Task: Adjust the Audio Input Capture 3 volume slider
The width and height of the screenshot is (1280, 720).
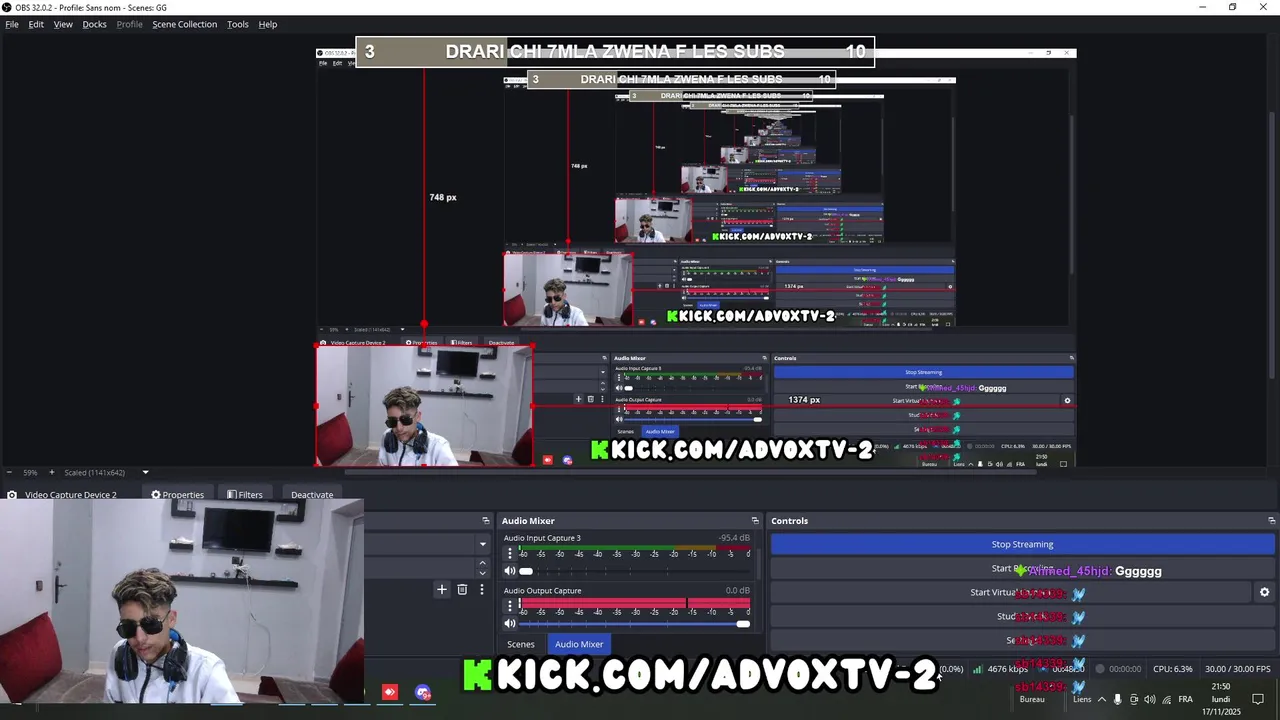Action: click(634, 571)
